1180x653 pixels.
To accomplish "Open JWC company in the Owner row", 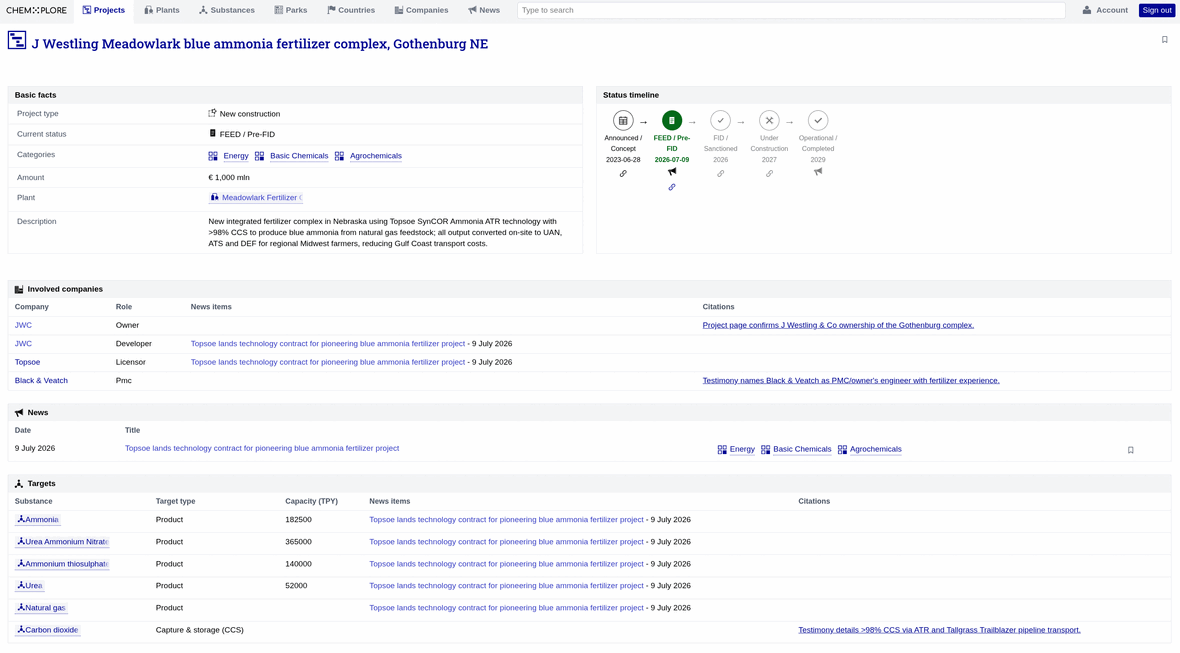I will pyautogui.click(x=23, y=325).
